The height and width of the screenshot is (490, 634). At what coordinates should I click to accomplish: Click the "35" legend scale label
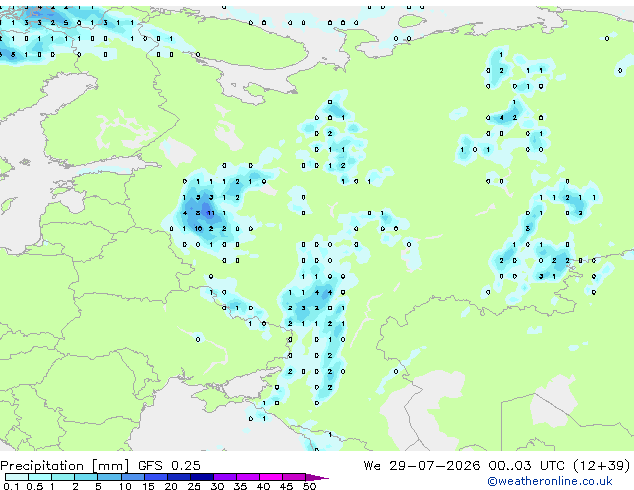pos(240,486)
